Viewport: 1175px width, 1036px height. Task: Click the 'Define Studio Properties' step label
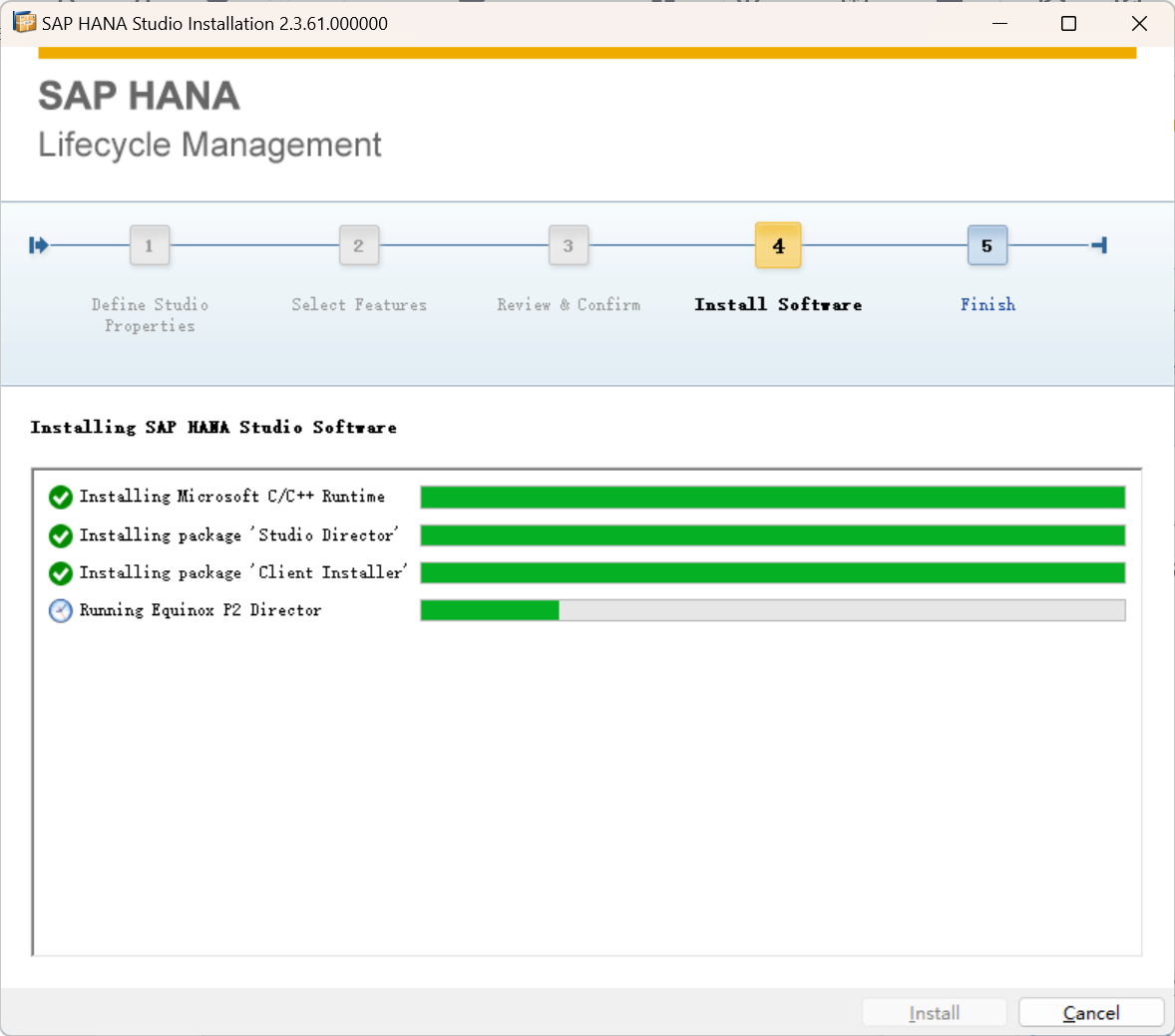click(x=150, y=315)
